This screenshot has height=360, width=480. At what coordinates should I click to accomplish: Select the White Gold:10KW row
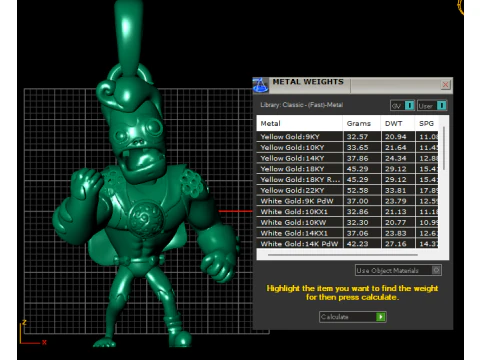click(347, 222)
